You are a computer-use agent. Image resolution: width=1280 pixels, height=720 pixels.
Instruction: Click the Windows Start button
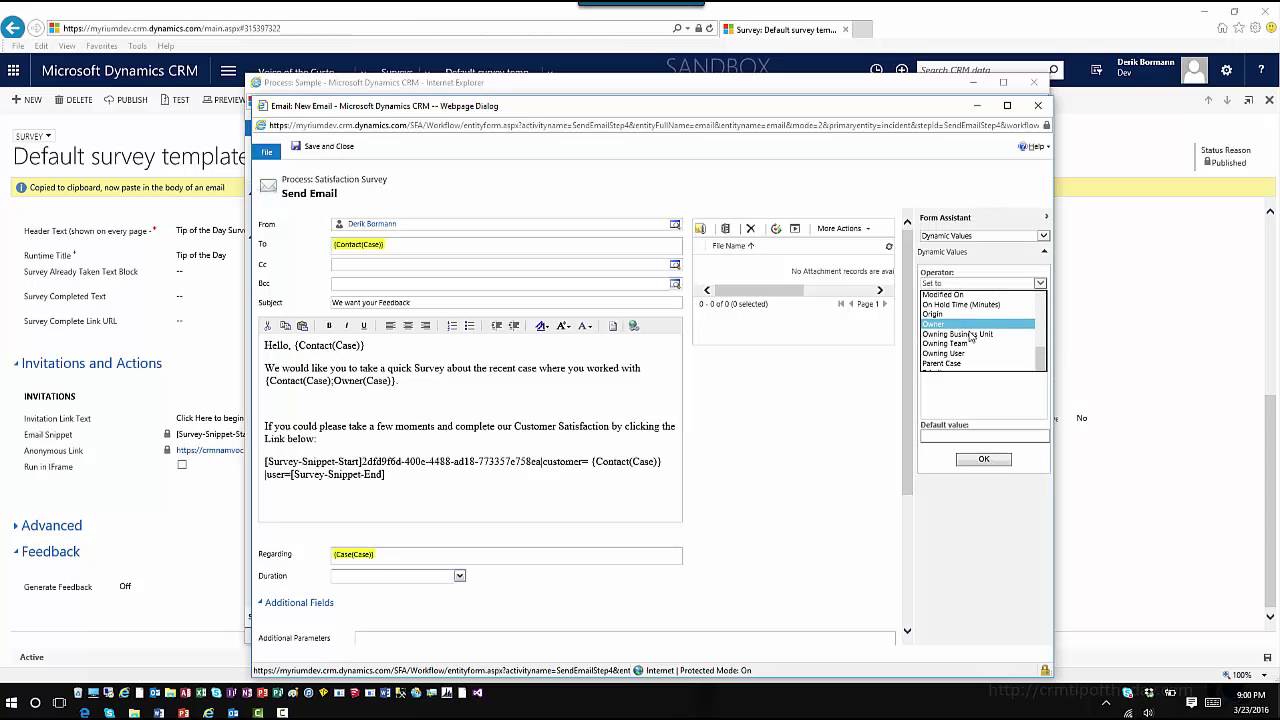pyautogui.click(x=11, y=702)
